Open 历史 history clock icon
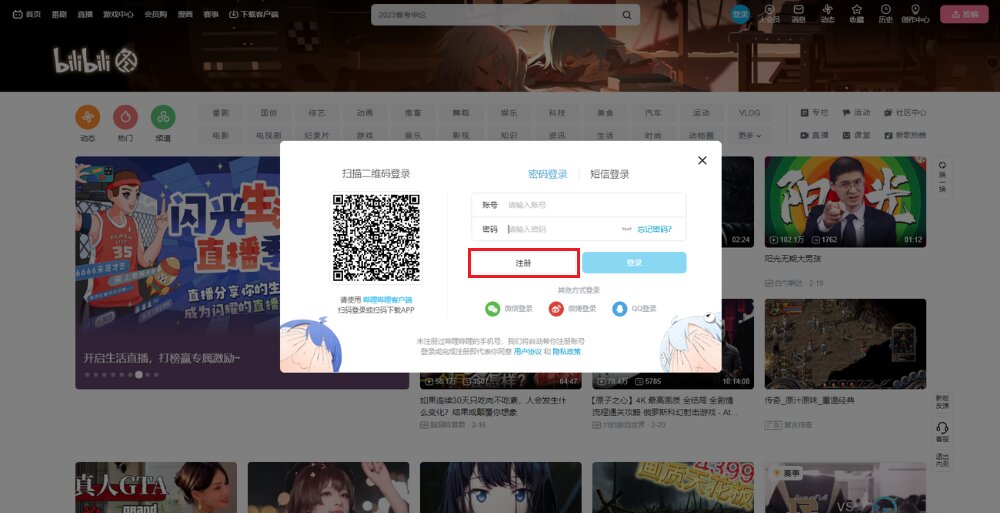 coord(886,13)
